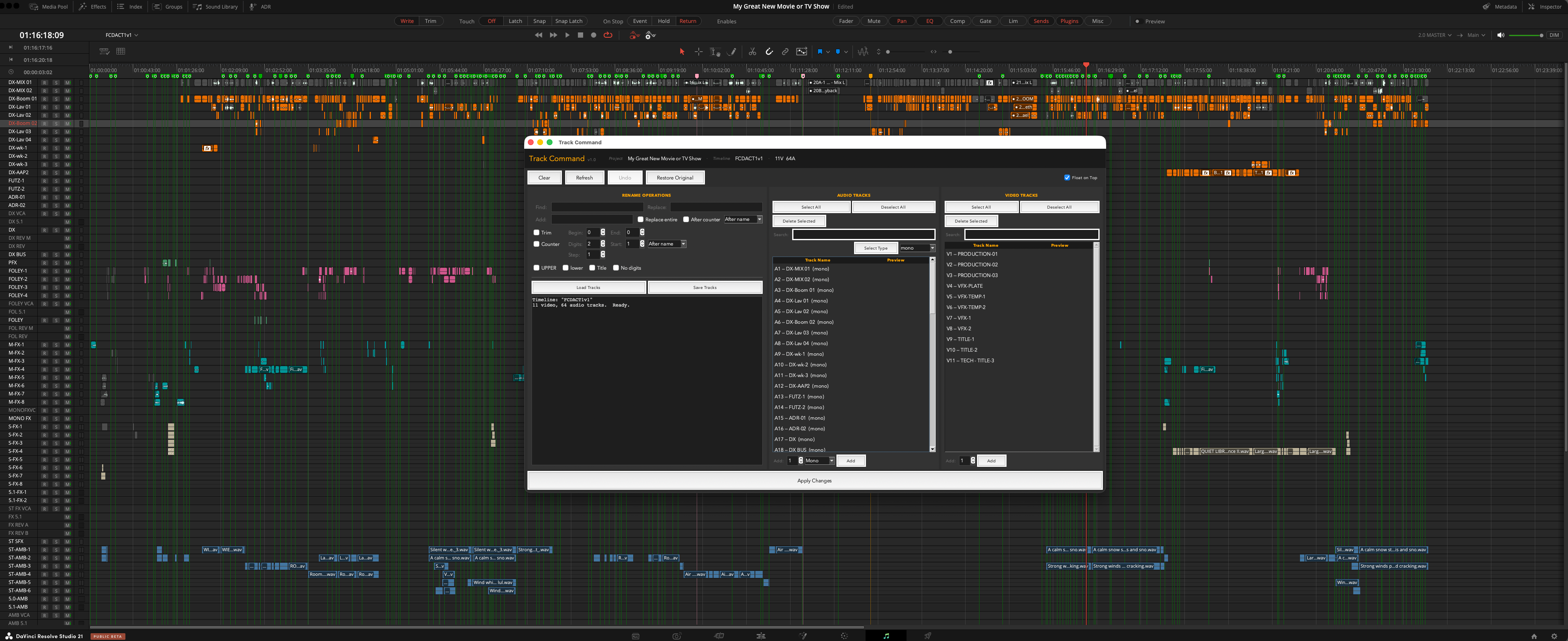Click the grid view icon near timecode

[120, 51]
